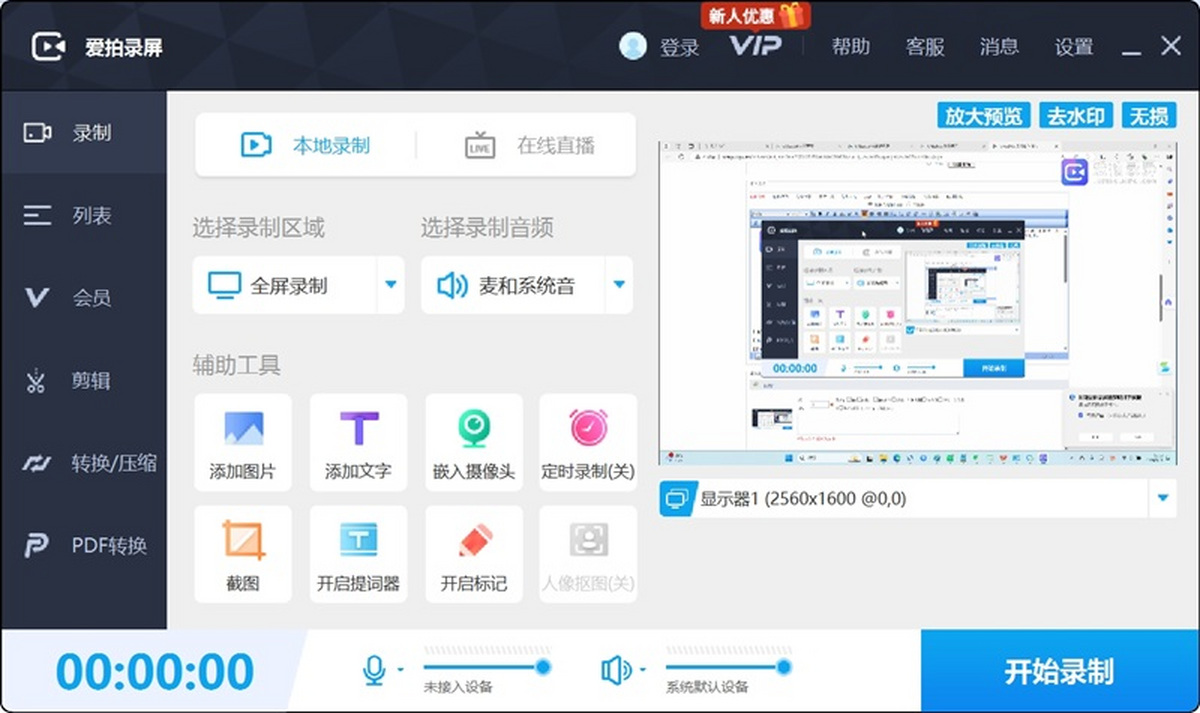Toggle 定时录制 timed recording on
1200x713 pixels.
point(588,442)
